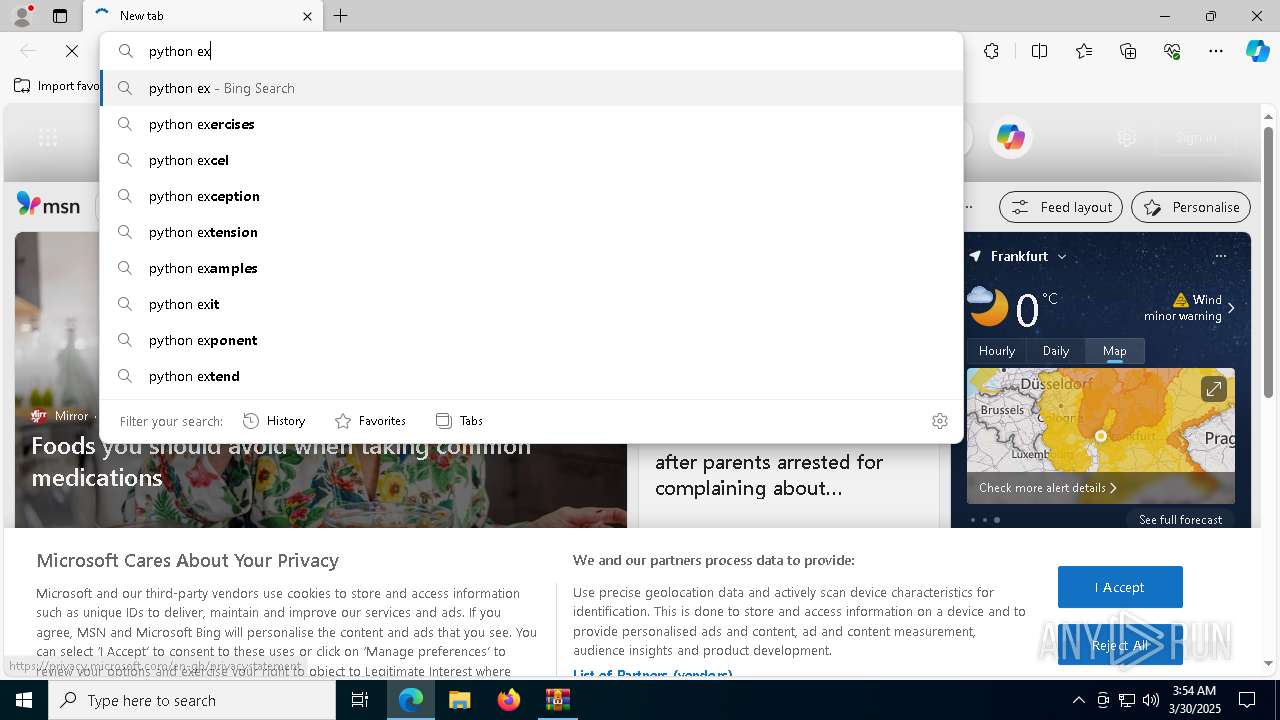
Task: Open the network status tray icon
Action: (1127, 700)
